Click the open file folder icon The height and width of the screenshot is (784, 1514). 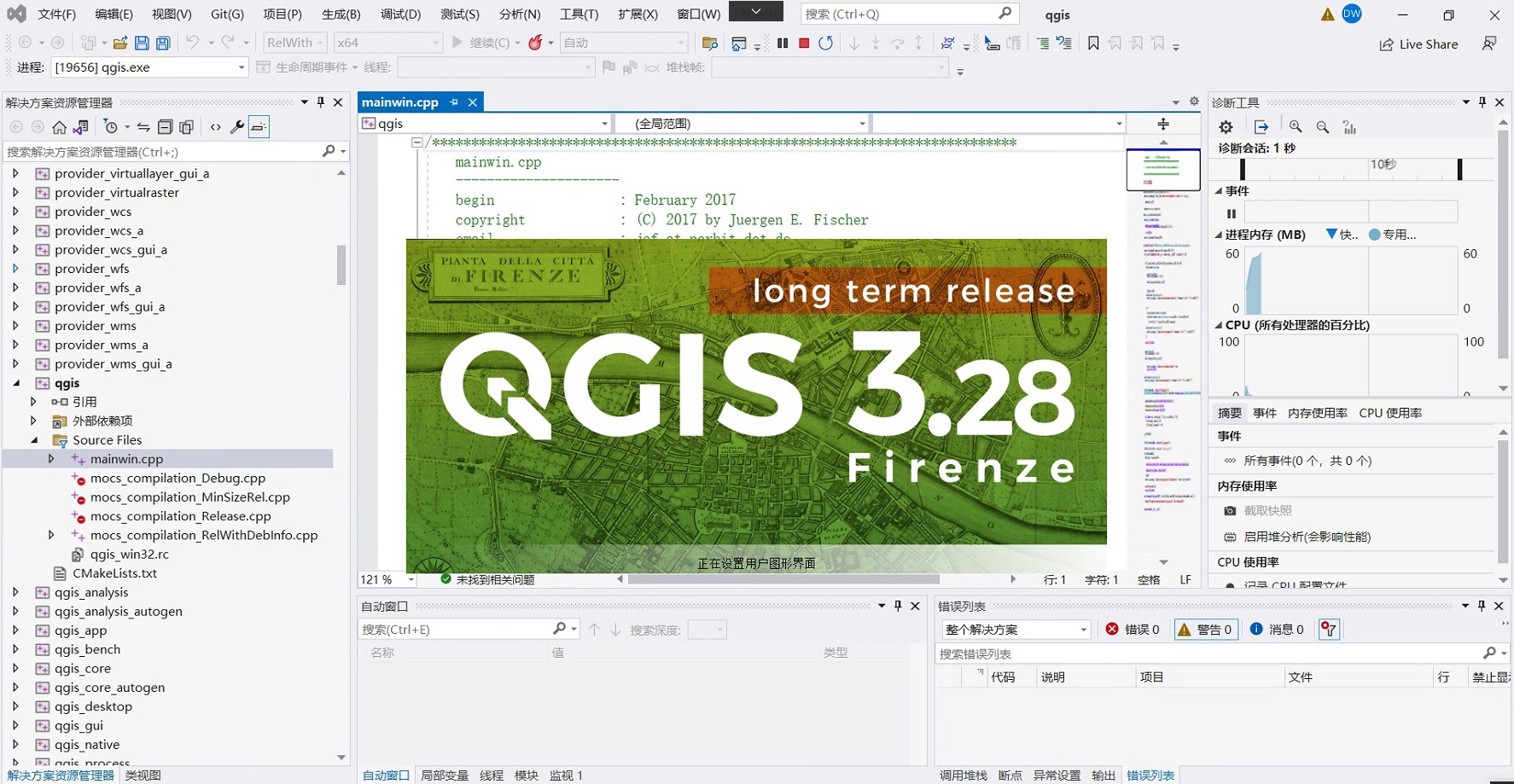[x=120, y=43]
